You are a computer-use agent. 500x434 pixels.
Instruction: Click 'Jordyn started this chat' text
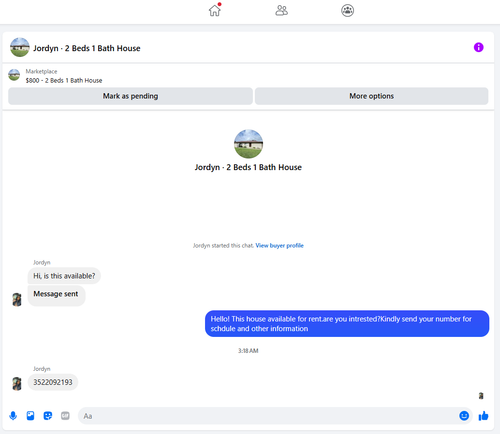(x=223, y=246)
